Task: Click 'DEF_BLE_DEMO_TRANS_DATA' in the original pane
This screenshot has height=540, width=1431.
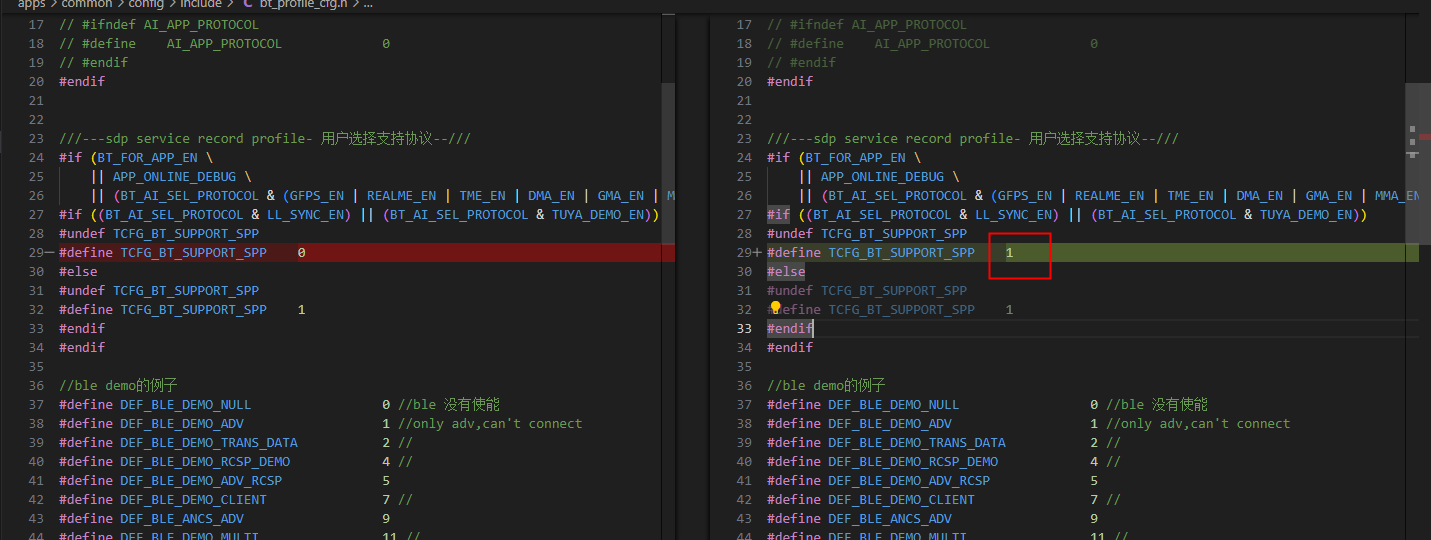Action: click(209, 443)
